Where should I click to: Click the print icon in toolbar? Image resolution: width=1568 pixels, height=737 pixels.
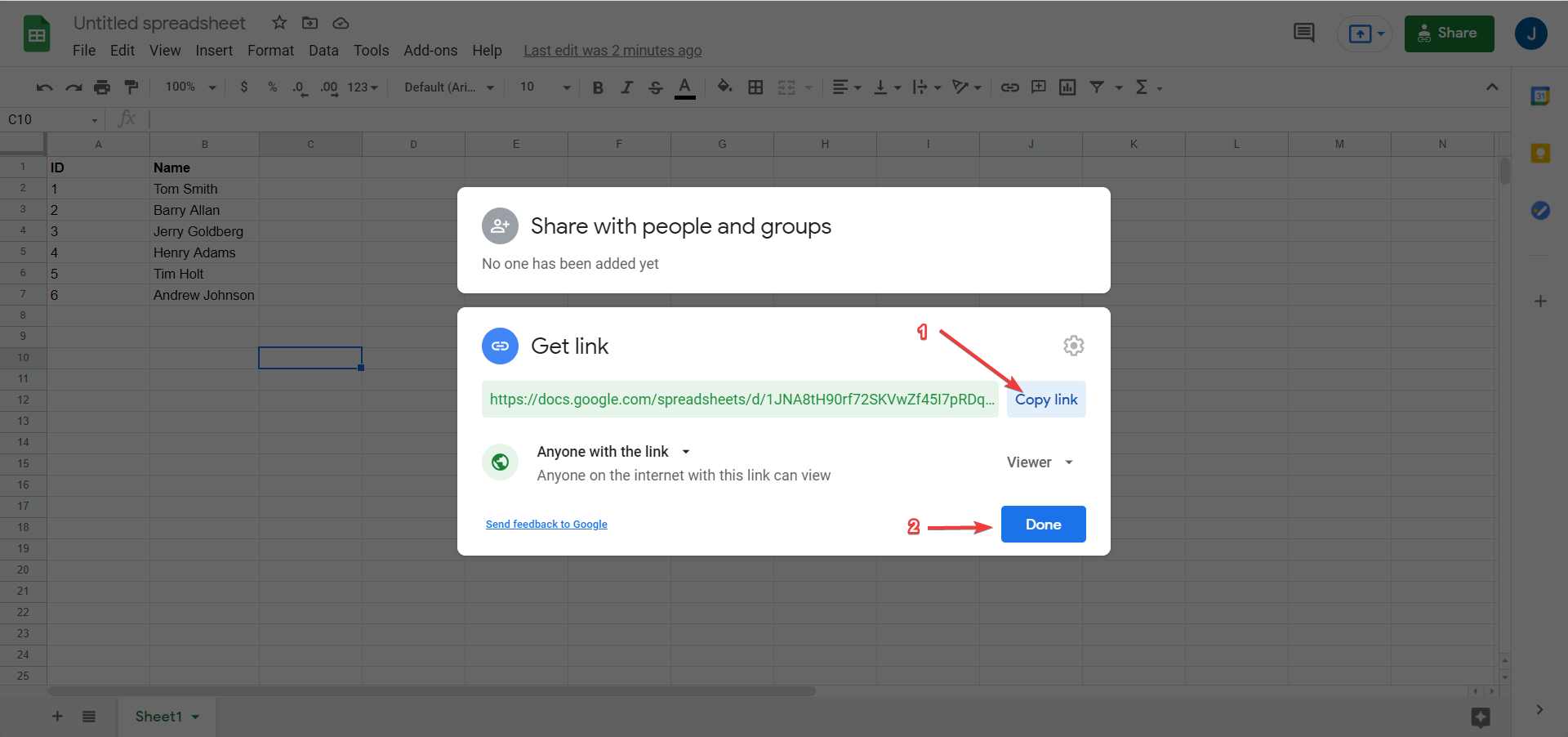(102, 87)
